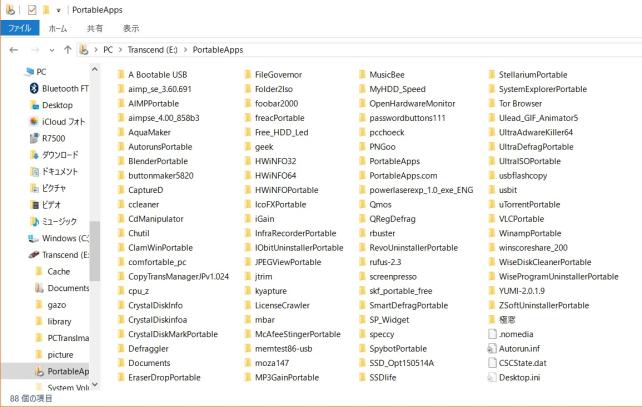Click the navigation pane scrollbar thumb

pyautogui.click(x=95, y=251)
